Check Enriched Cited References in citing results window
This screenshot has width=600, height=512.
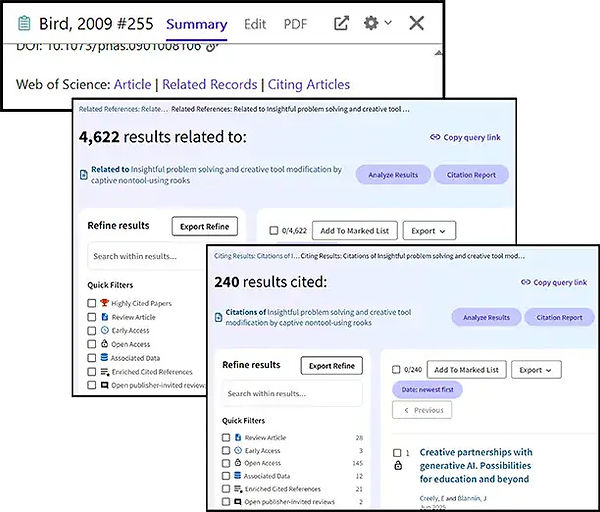[x=226, y=489]
